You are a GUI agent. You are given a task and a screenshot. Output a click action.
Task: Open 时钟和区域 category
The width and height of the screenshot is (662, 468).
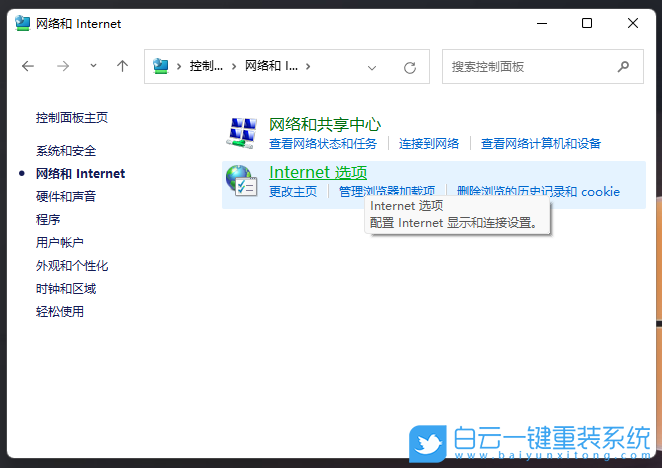click(66, 288)
